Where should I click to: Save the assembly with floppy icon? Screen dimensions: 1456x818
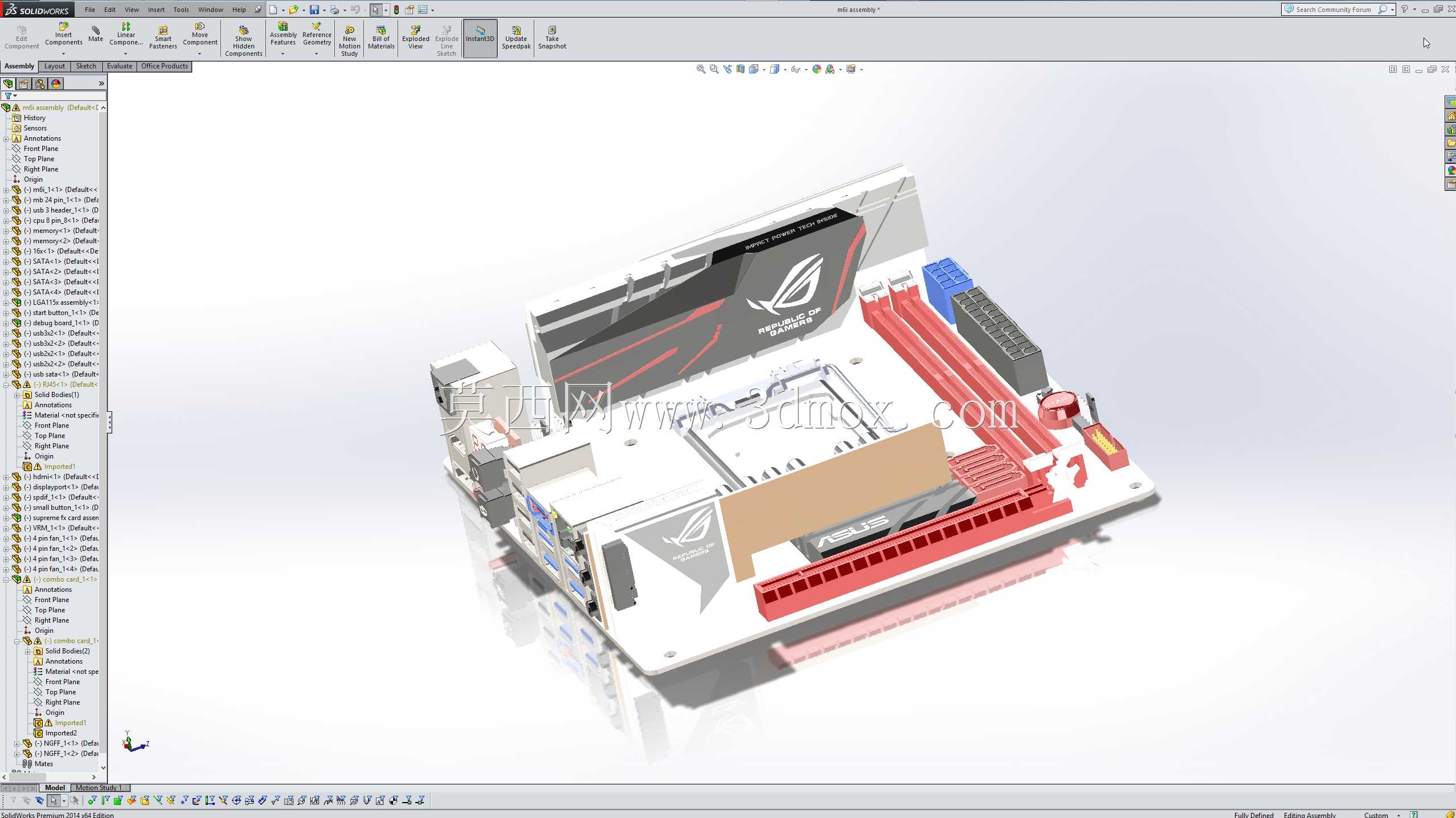[x=314, y=10]
